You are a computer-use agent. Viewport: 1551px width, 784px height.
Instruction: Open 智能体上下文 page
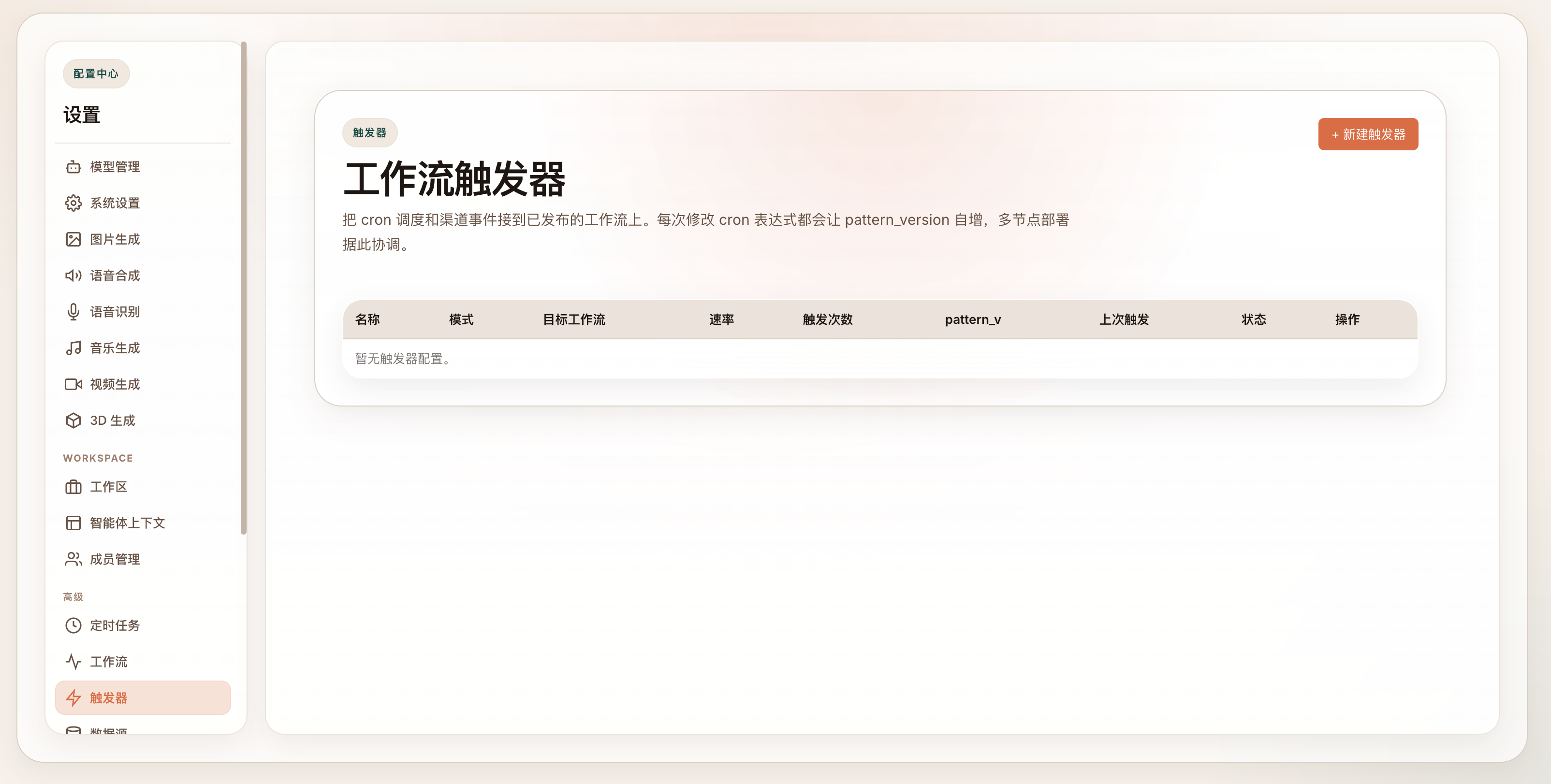(143, 523)
